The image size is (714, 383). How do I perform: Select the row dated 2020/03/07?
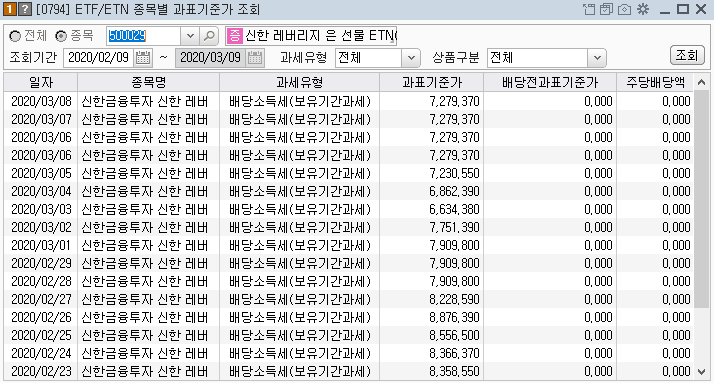(348, 119)
